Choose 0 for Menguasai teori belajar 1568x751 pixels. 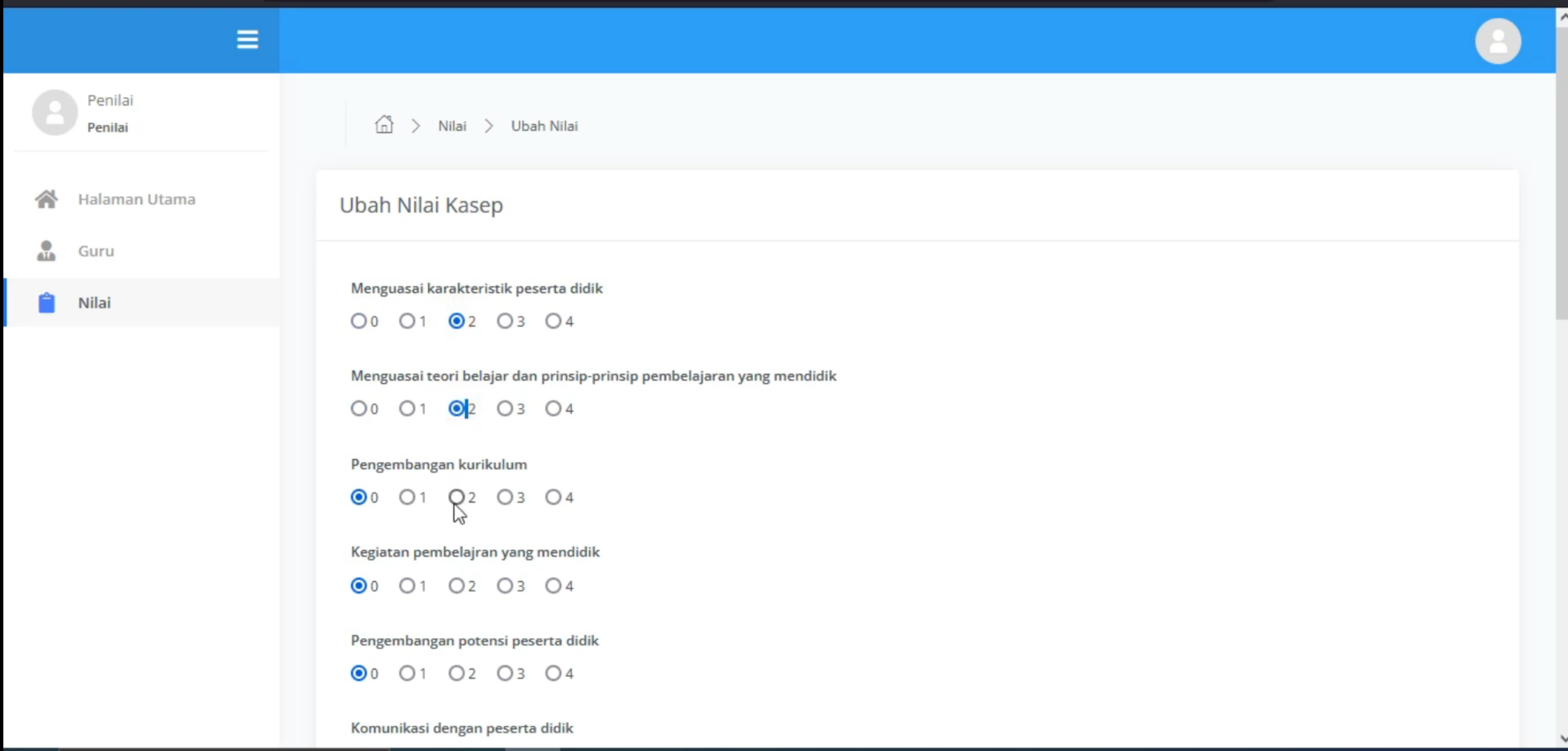(x=359, y=408)
